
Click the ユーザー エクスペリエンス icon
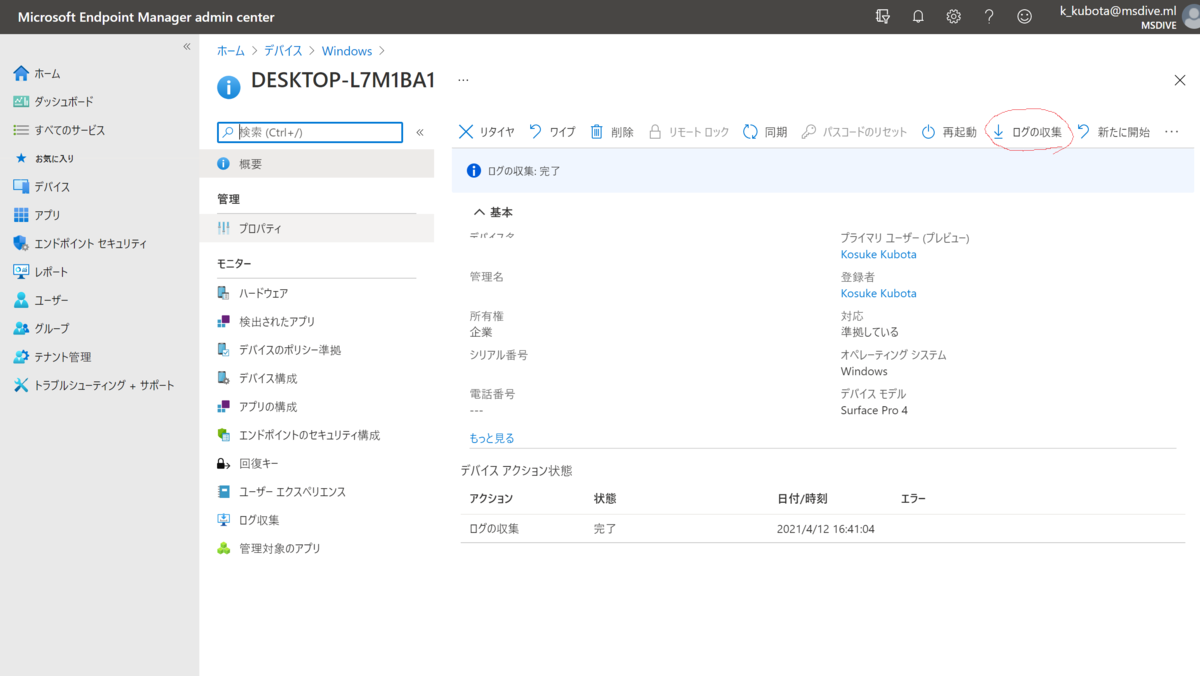tap(224, 492)
